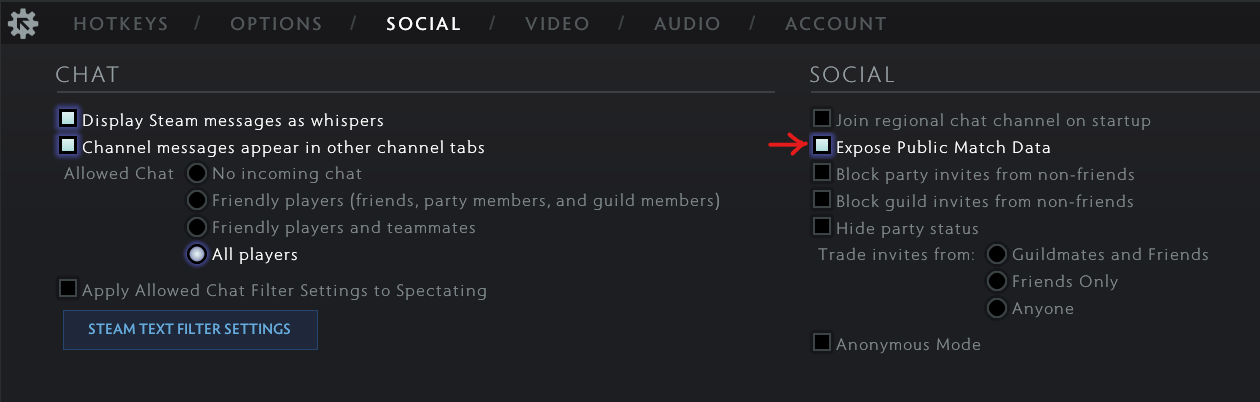Switch to the Options tab
The image size is (1260, 402).
[276, 24]
